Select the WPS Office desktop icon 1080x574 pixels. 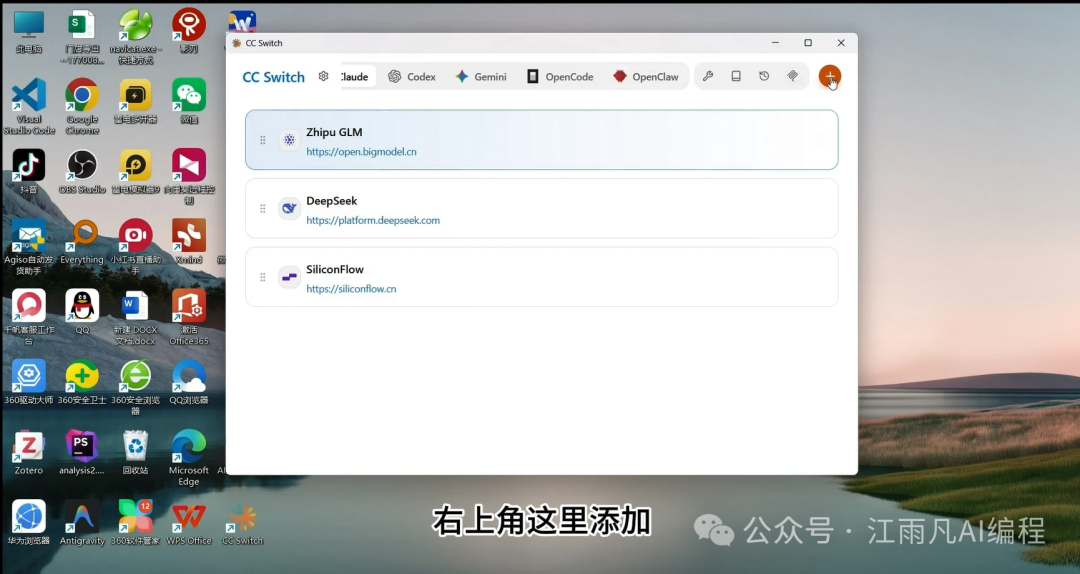pos(189,522)
